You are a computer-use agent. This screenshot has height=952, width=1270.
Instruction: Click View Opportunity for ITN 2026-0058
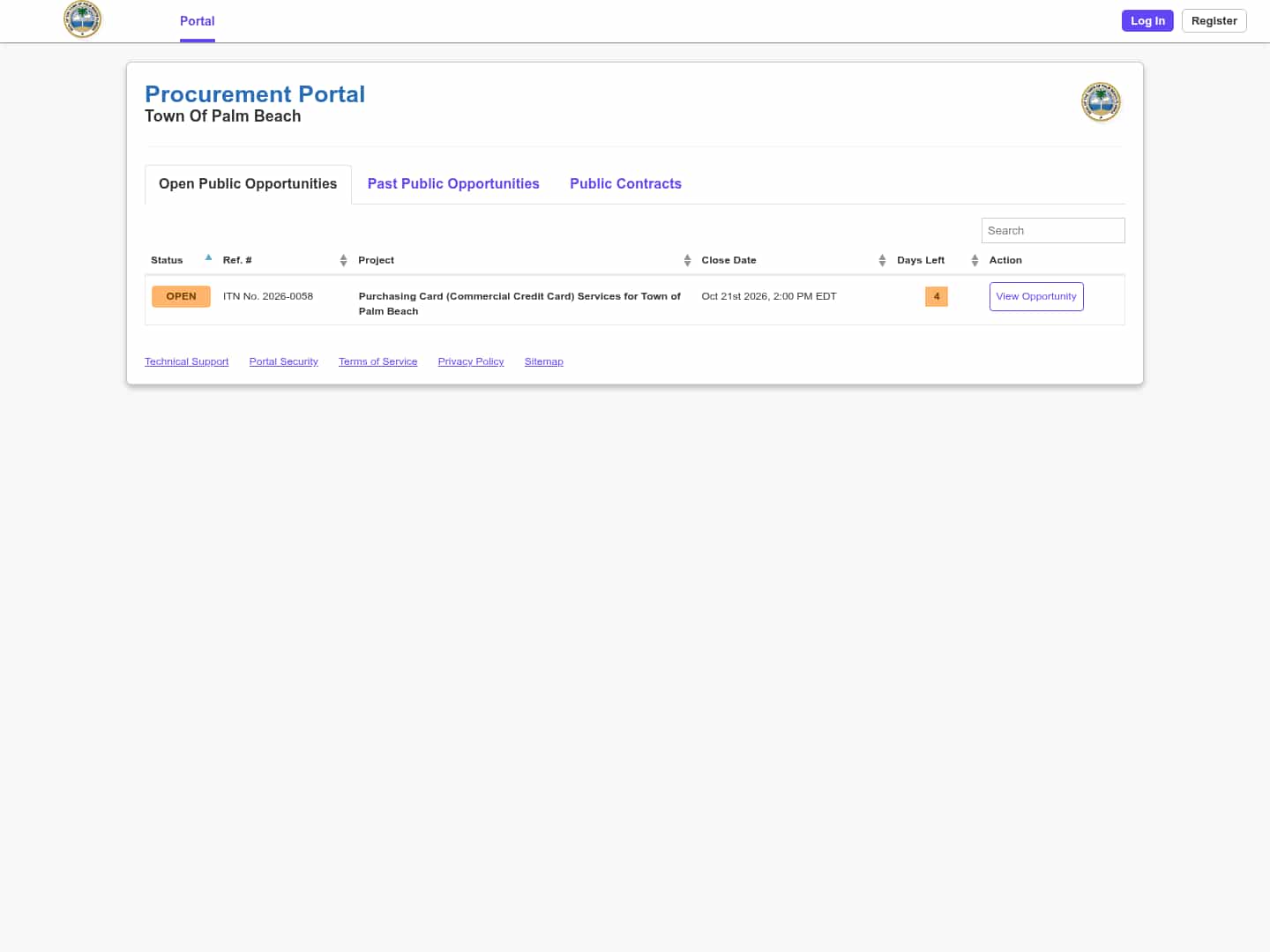click(x=1036, y=296)
